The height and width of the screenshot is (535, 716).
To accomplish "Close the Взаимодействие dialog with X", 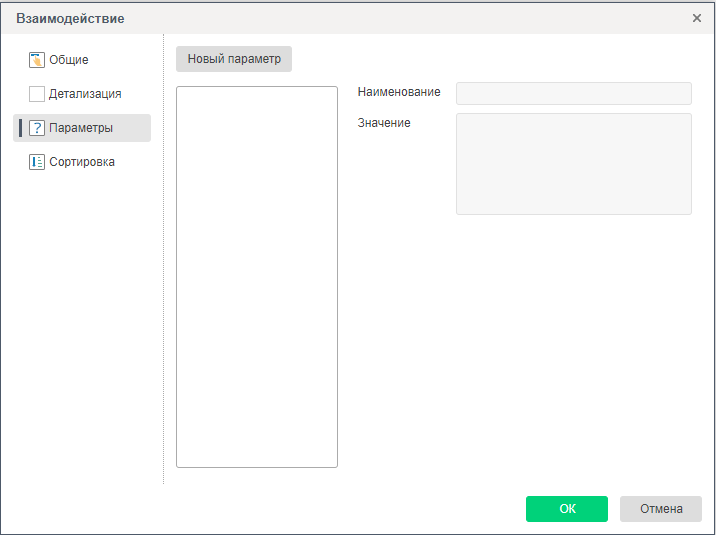I will pos(697,18).
